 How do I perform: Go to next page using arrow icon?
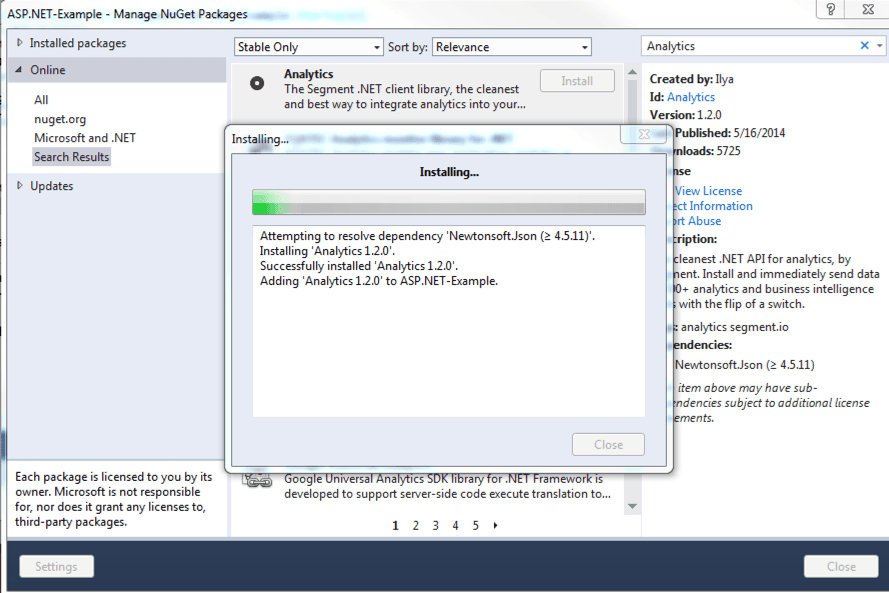click(x=495, y=524)
